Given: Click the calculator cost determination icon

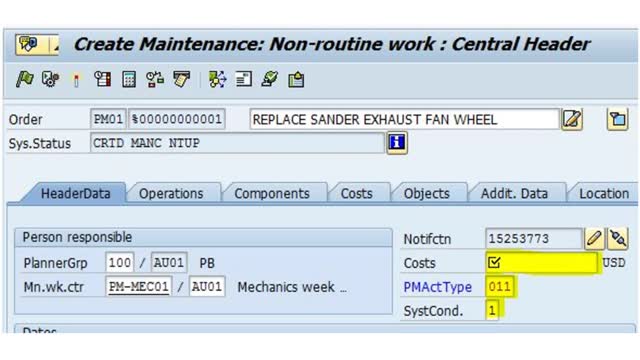Looking at the screenshot, I should 129,79.
